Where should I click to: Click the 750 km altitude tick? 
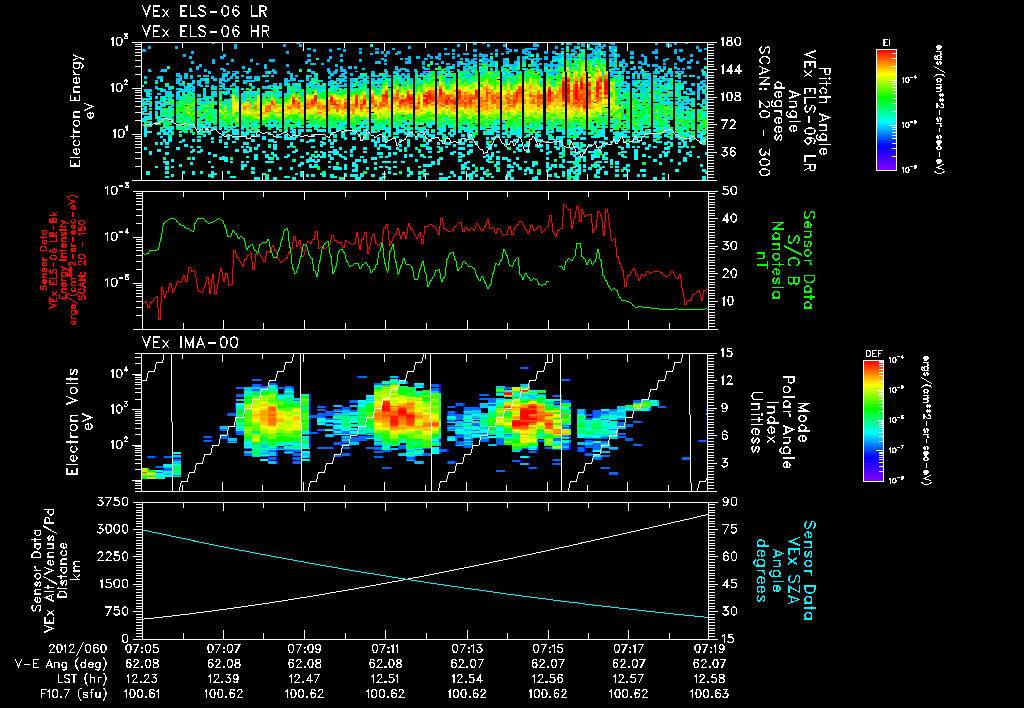(x=117, y=611)
